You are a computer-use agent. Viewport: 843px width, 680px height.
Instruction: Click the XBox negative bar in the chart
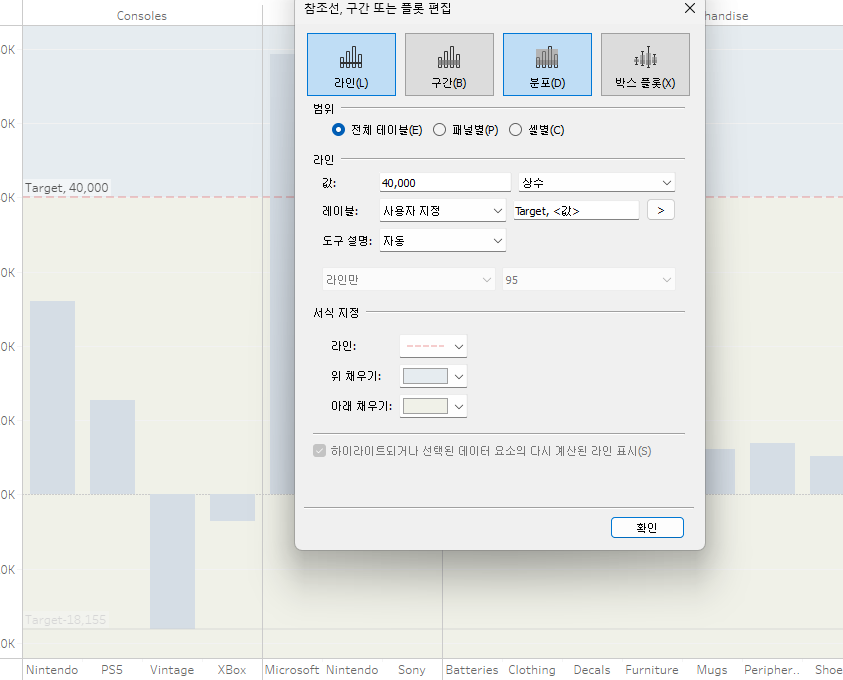coord(232,507)
